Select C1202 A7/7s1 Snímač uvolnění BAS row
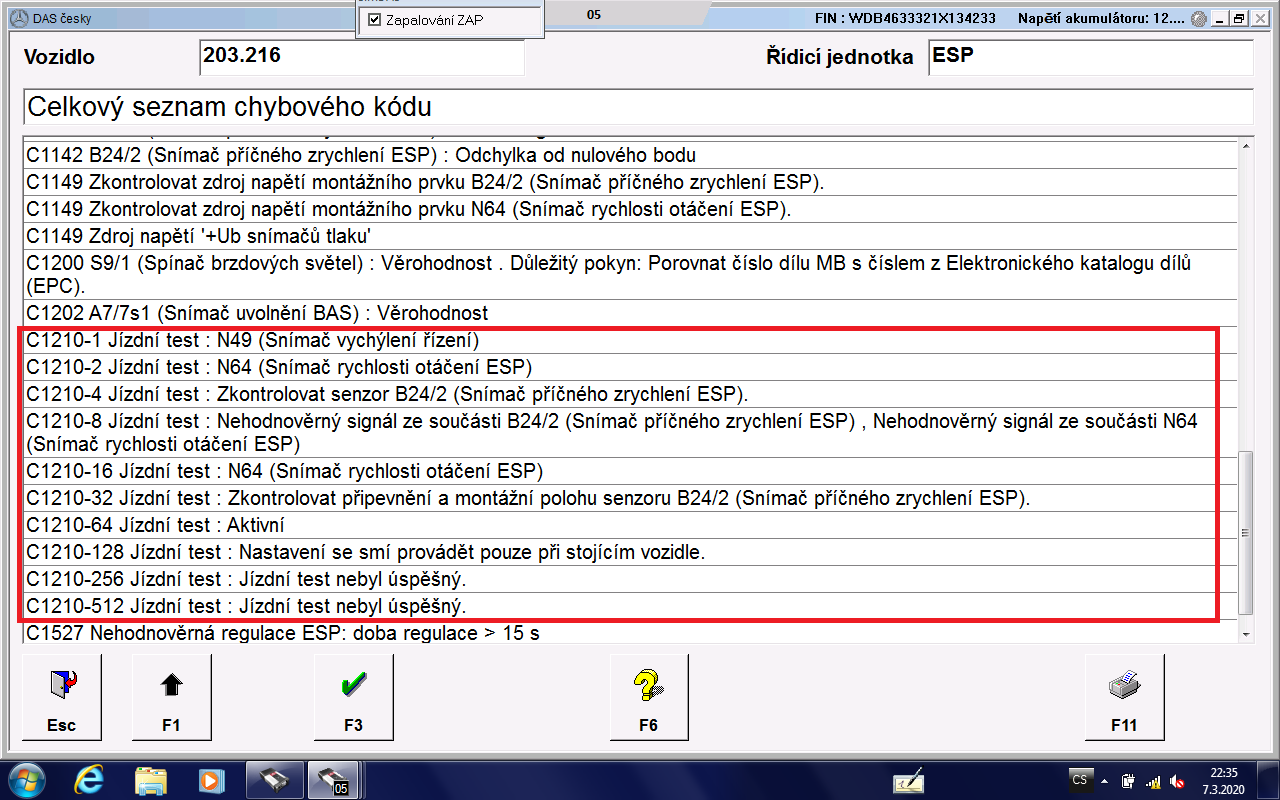The image size is (1280, 800). pos(629,313)
